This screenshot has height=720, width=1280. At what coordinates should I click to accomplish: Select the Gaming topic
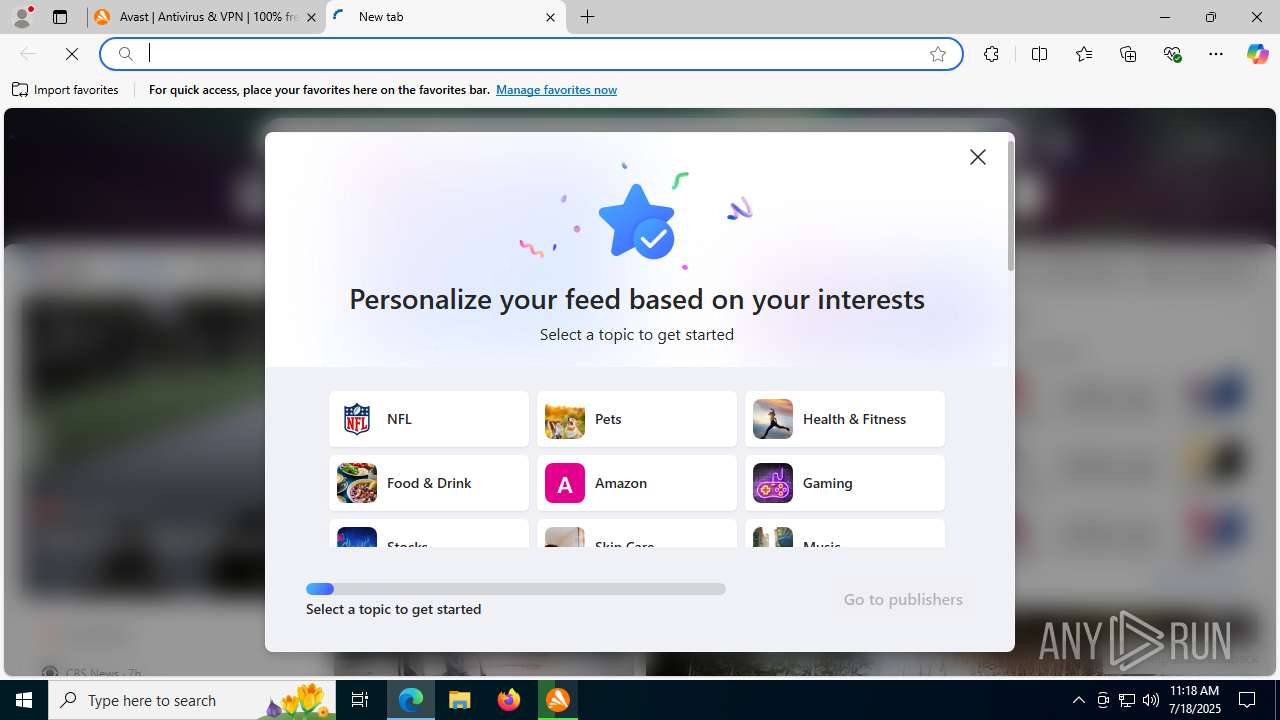pyautogui.click(x=845, y=483)
